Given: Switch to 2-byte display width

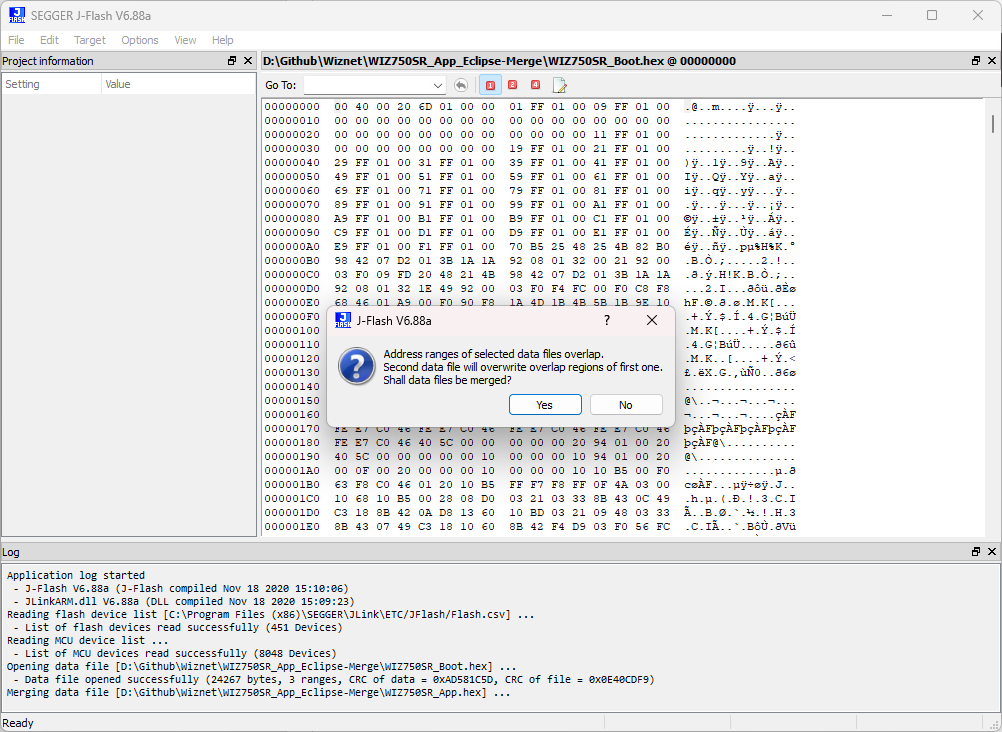Looking at the screenshot, I should (x=513, y=85).
